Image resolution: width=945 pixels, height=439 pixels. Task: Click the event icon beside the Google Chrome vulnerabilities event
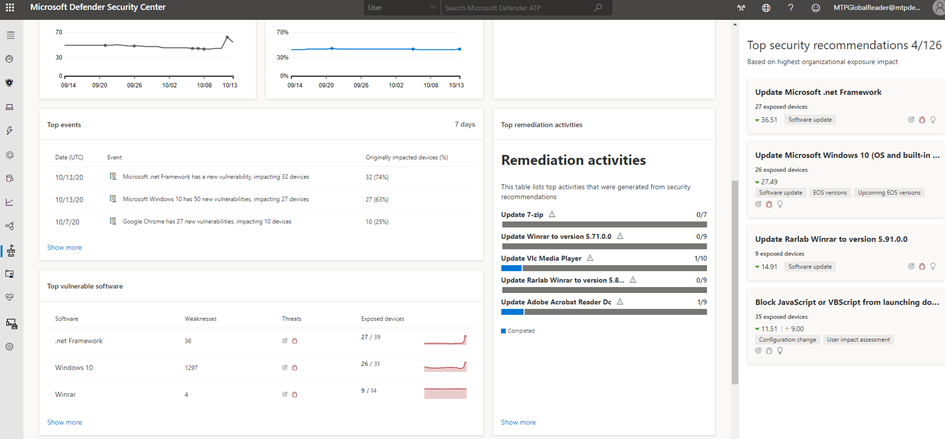tap(113, 221)
